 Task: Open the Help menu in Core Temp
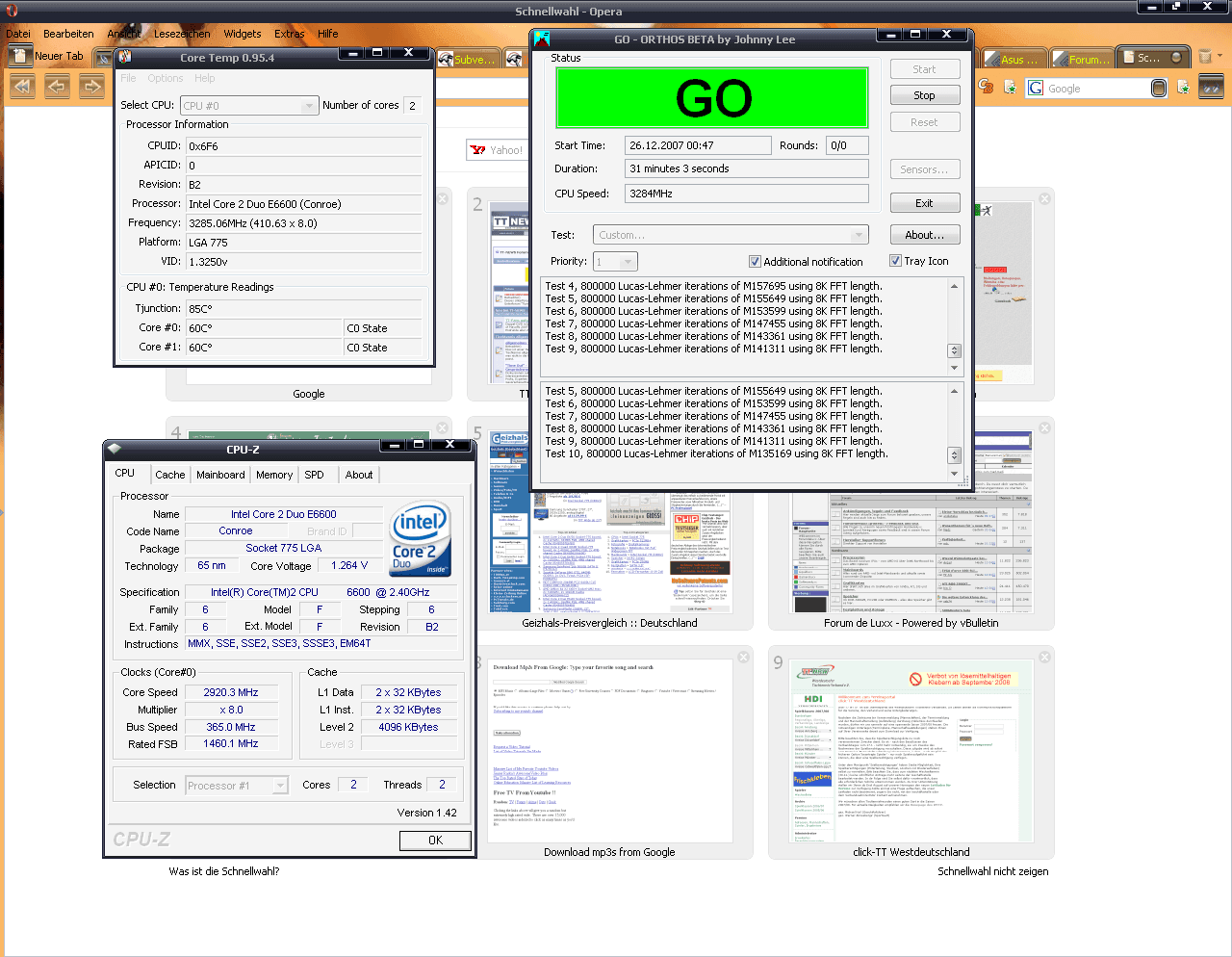pos(205,78)
